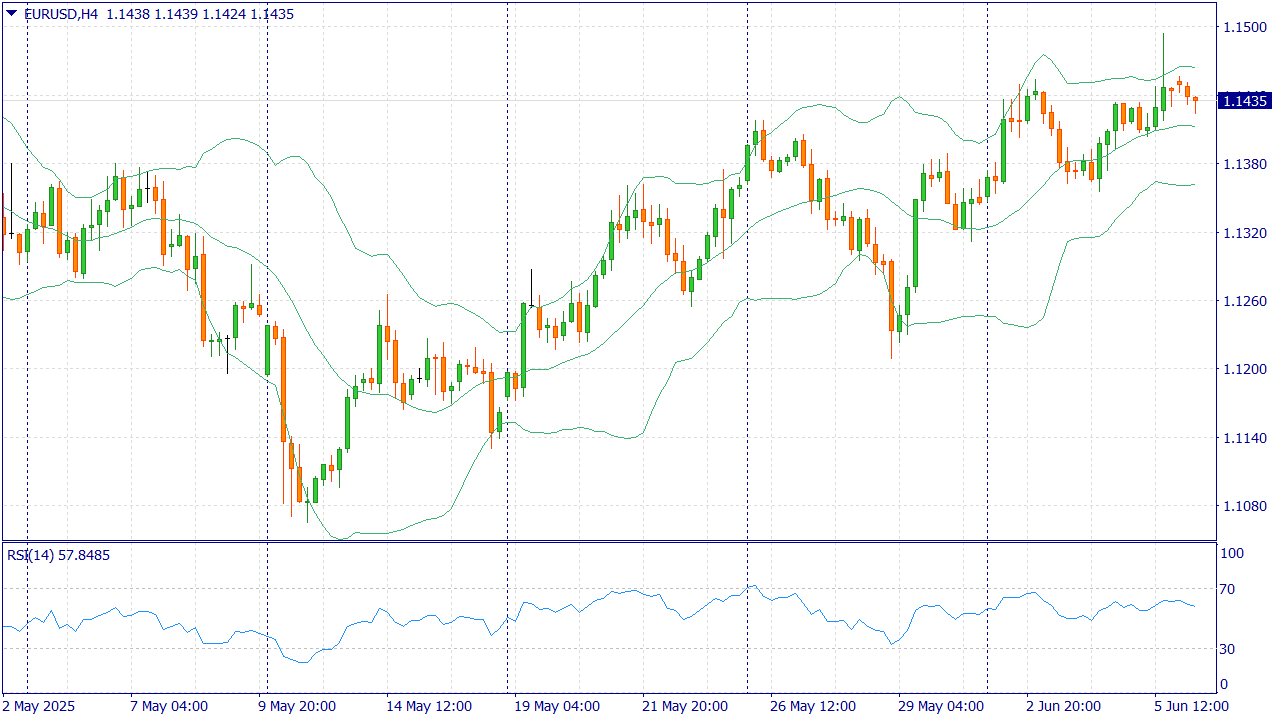
Task: Click the 1.1080 price axis label
Action: click(1244, 506)
